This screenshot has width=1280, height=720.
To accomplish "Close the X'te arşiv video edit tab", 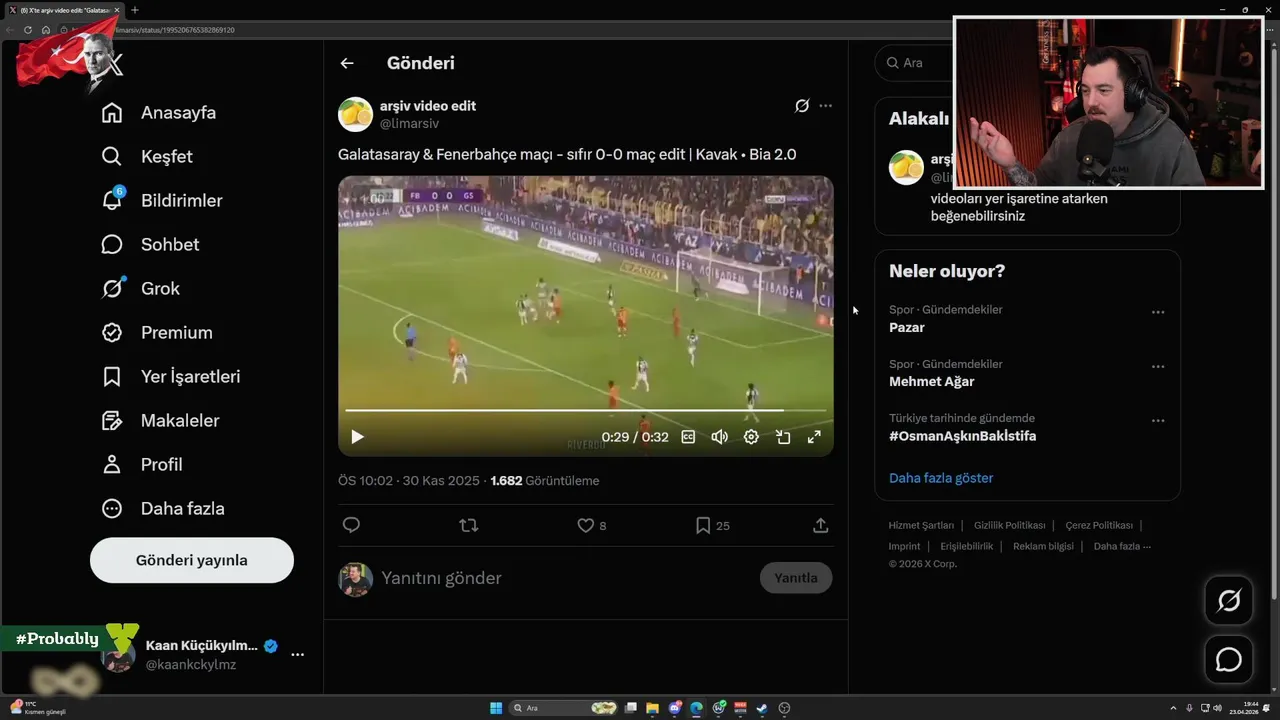I will point(117,10).
